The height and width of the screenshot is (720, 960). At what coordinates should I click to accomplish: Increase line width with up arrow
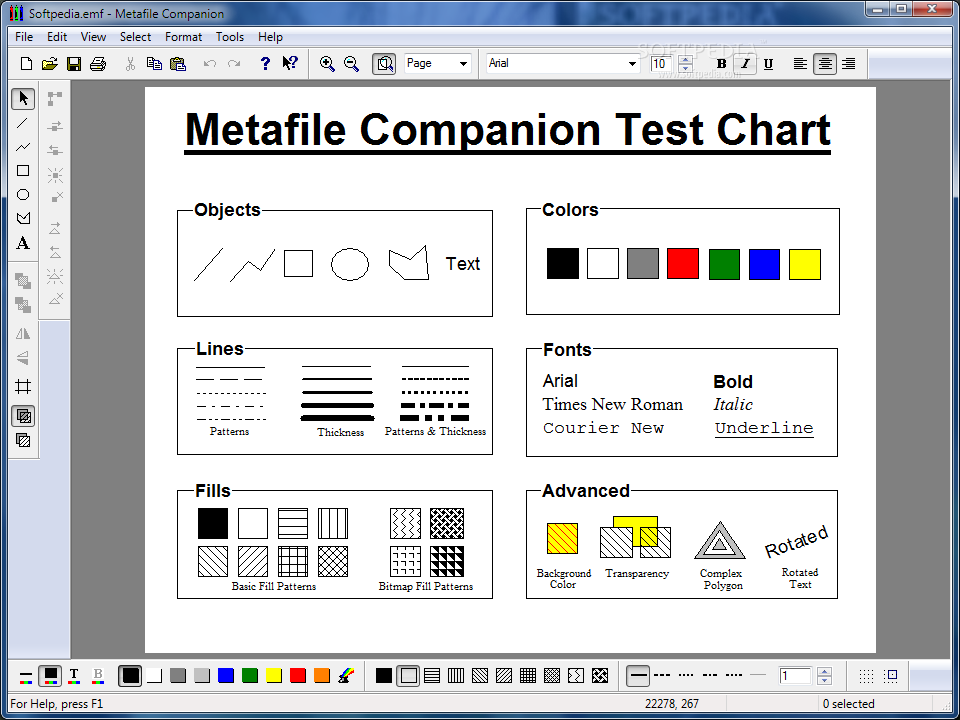(825, 671)
